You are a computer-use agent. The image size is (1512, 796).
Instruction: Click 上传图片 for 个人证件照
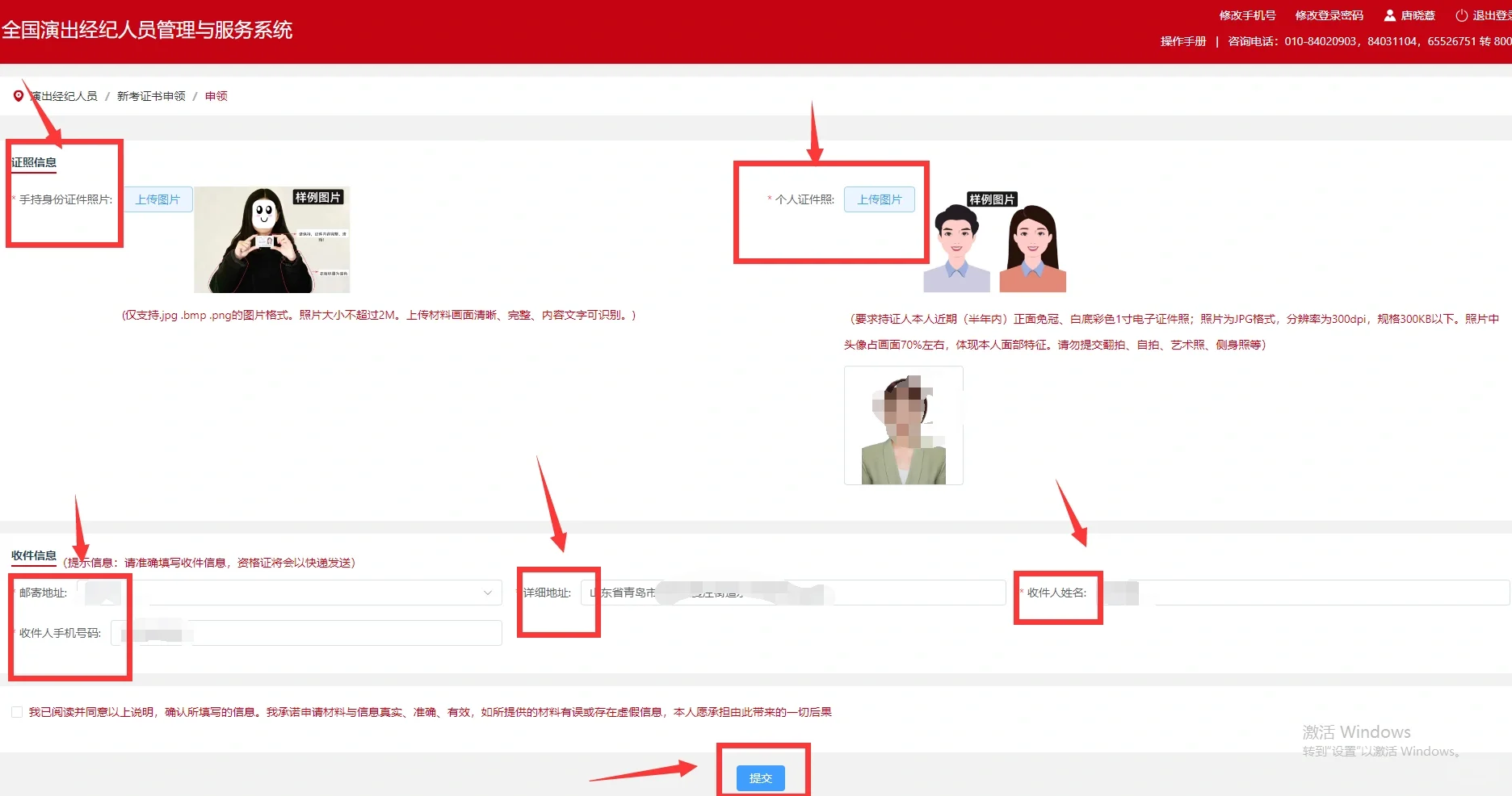tap(880, 199)
